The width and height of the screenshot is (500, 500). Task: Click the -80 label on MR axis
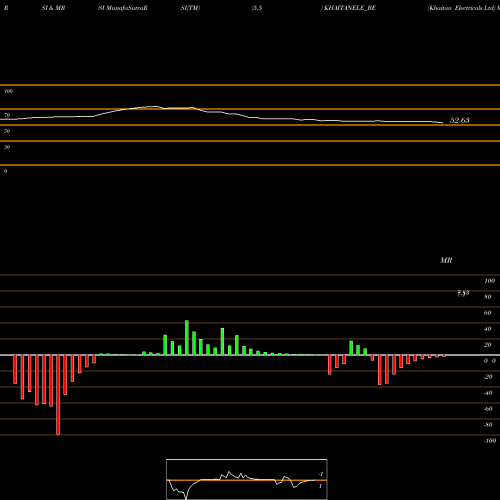point(488,425)
